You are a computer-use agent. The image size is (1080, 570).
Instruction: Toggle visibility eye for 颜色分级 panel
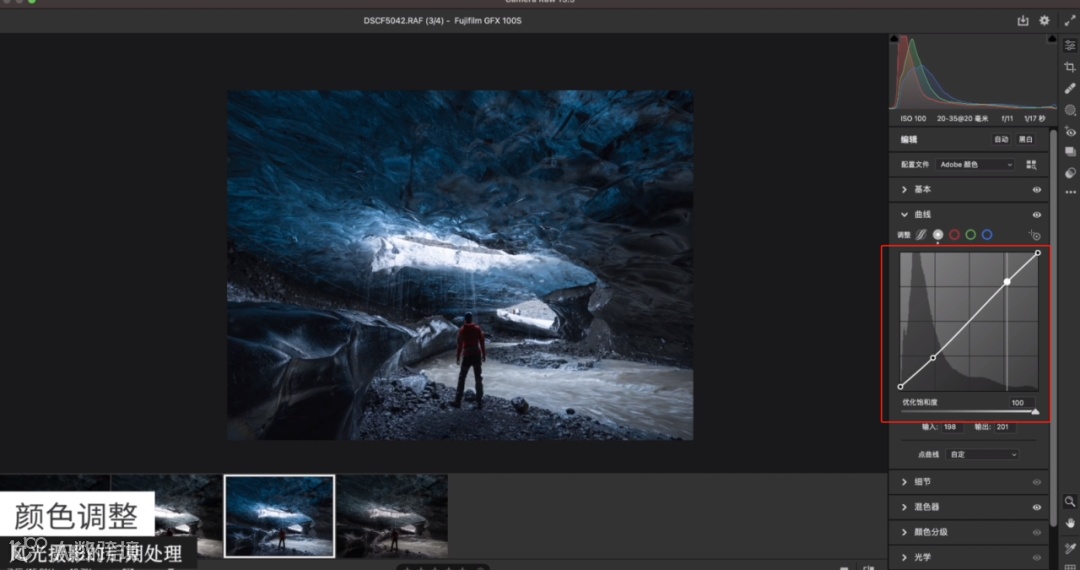pos(1037,532)
